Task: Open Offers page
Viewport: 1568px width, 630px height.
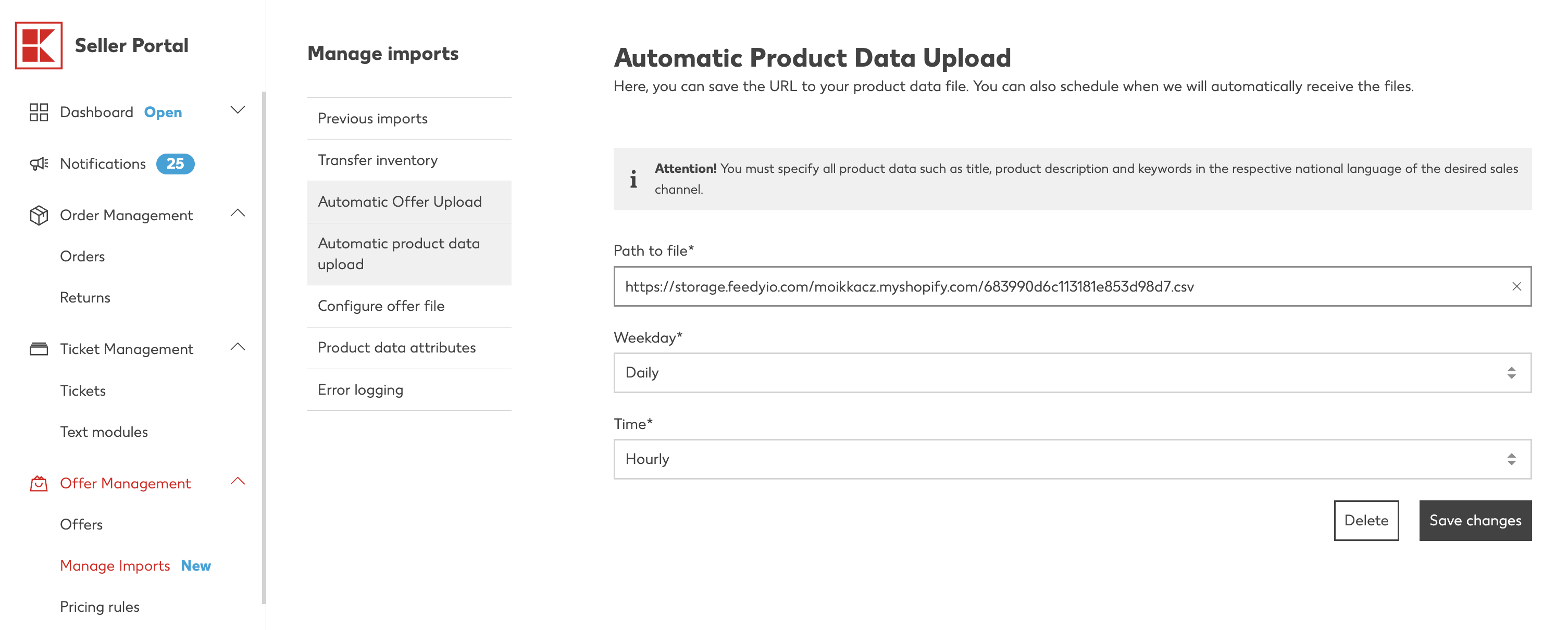Action: [x=81, y=524]
